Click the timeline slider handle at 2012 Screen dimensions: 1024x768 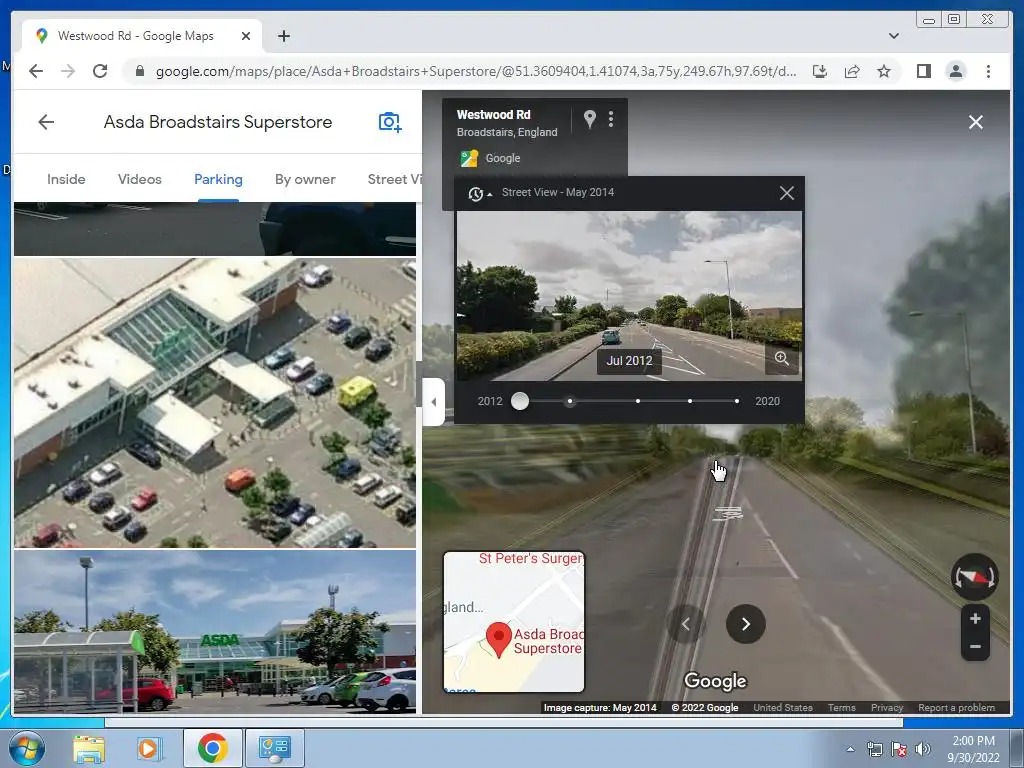(x=520, y=401)
